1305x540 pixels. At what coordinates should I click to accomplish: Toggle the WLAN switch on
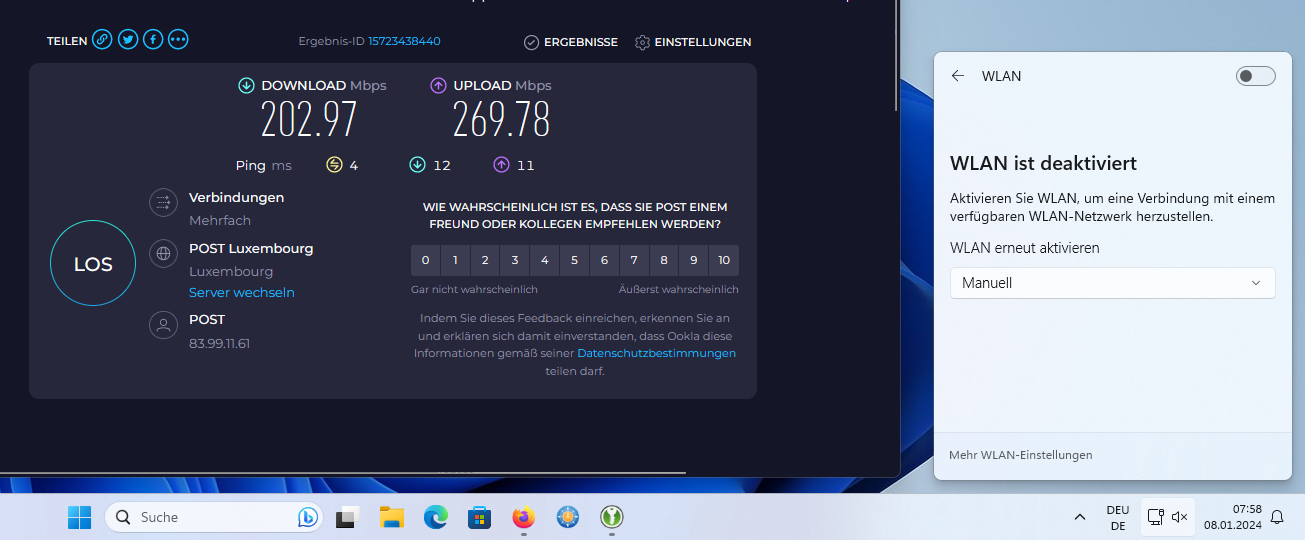(x=1256, y=76)
